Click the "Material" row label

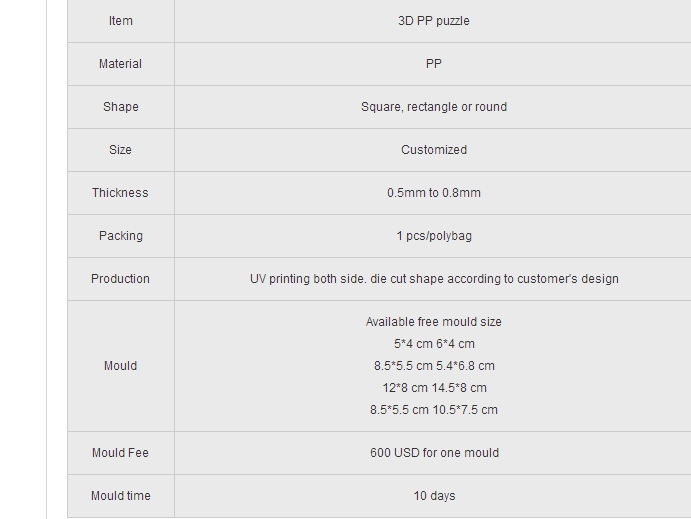point(120,64)
